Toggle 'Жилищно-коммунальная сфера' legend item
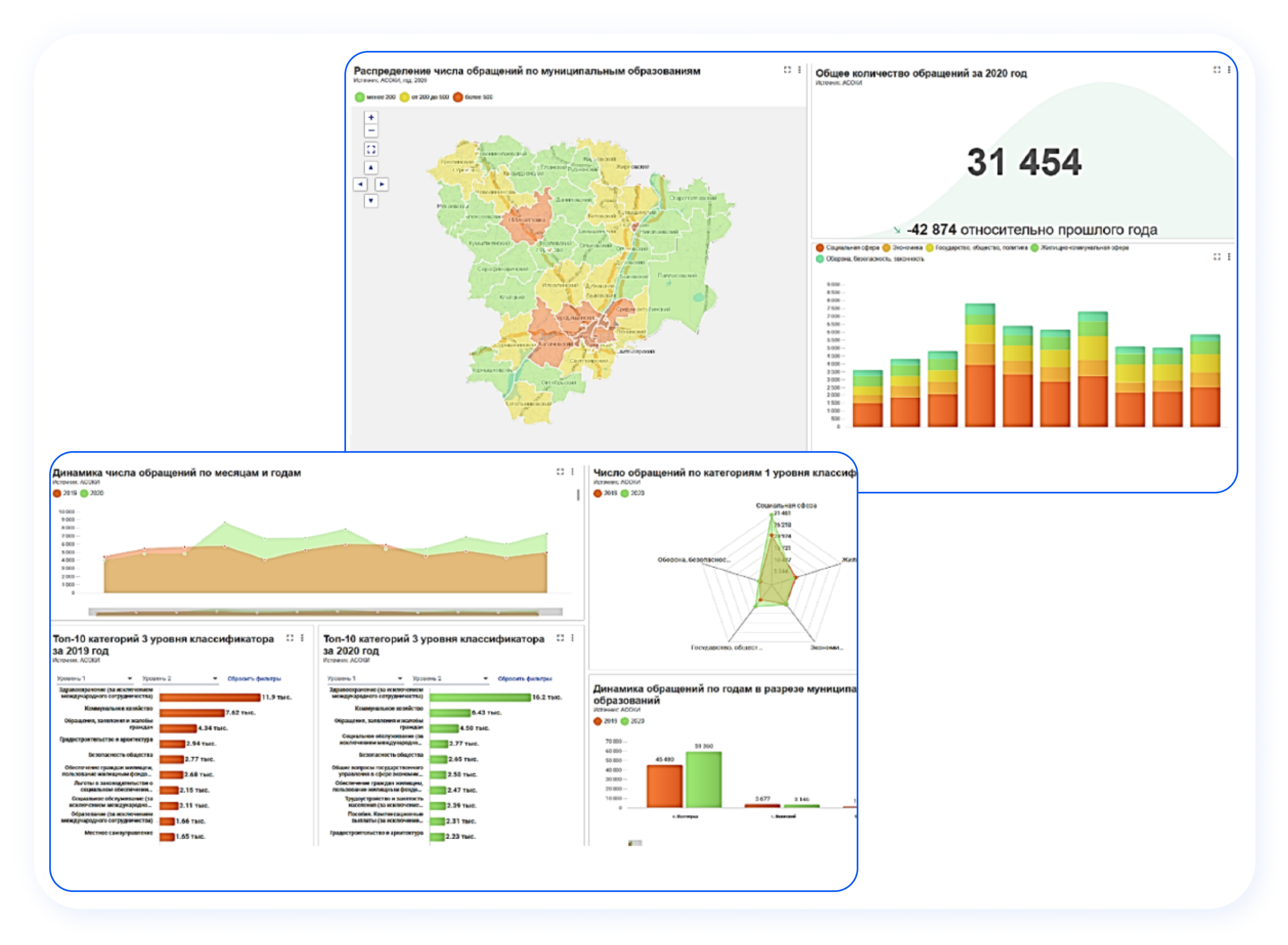1288x945 pixels. tap(1080, 248)
